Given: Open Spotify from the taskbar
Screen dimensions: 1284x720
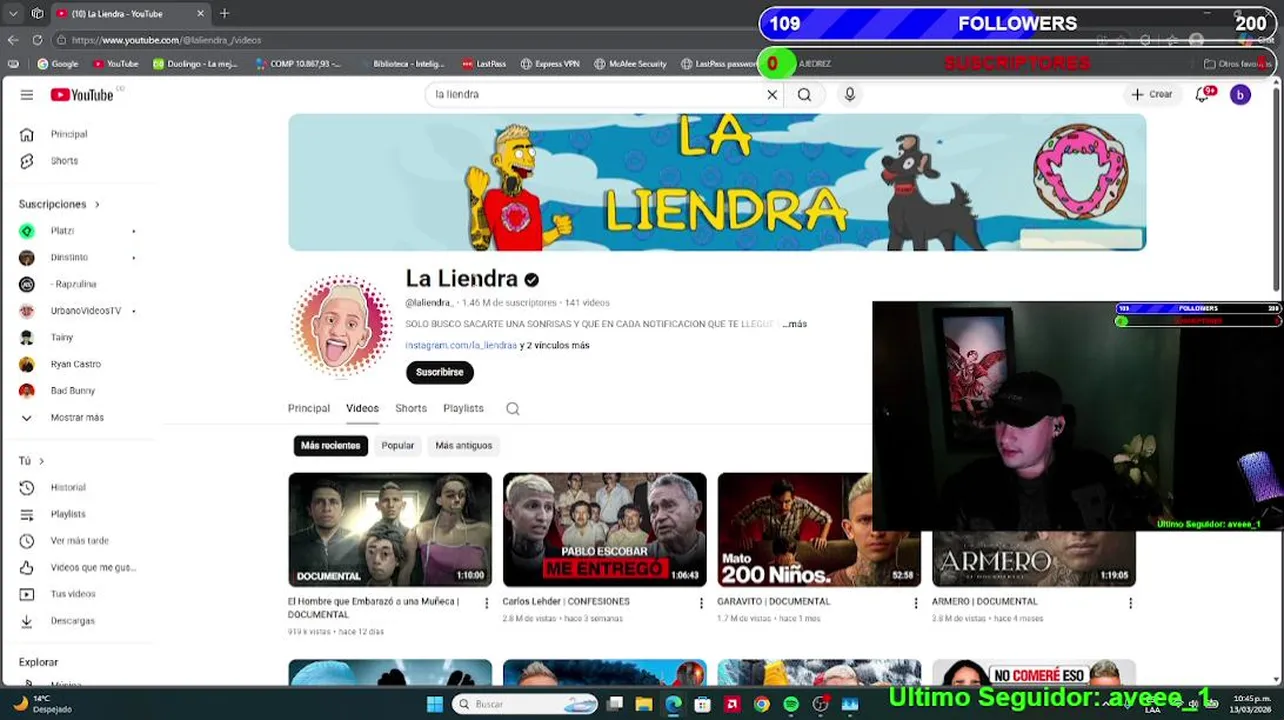Looking at the screenshot, I should (791, 704).
